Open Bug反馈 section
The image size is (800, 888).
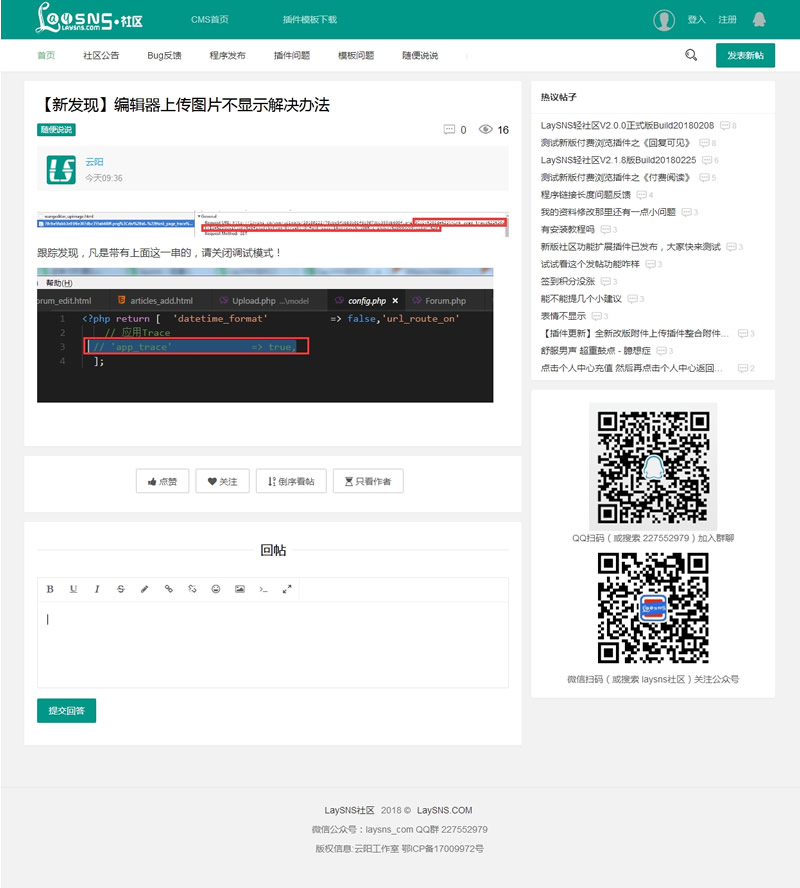coord(164,56)
